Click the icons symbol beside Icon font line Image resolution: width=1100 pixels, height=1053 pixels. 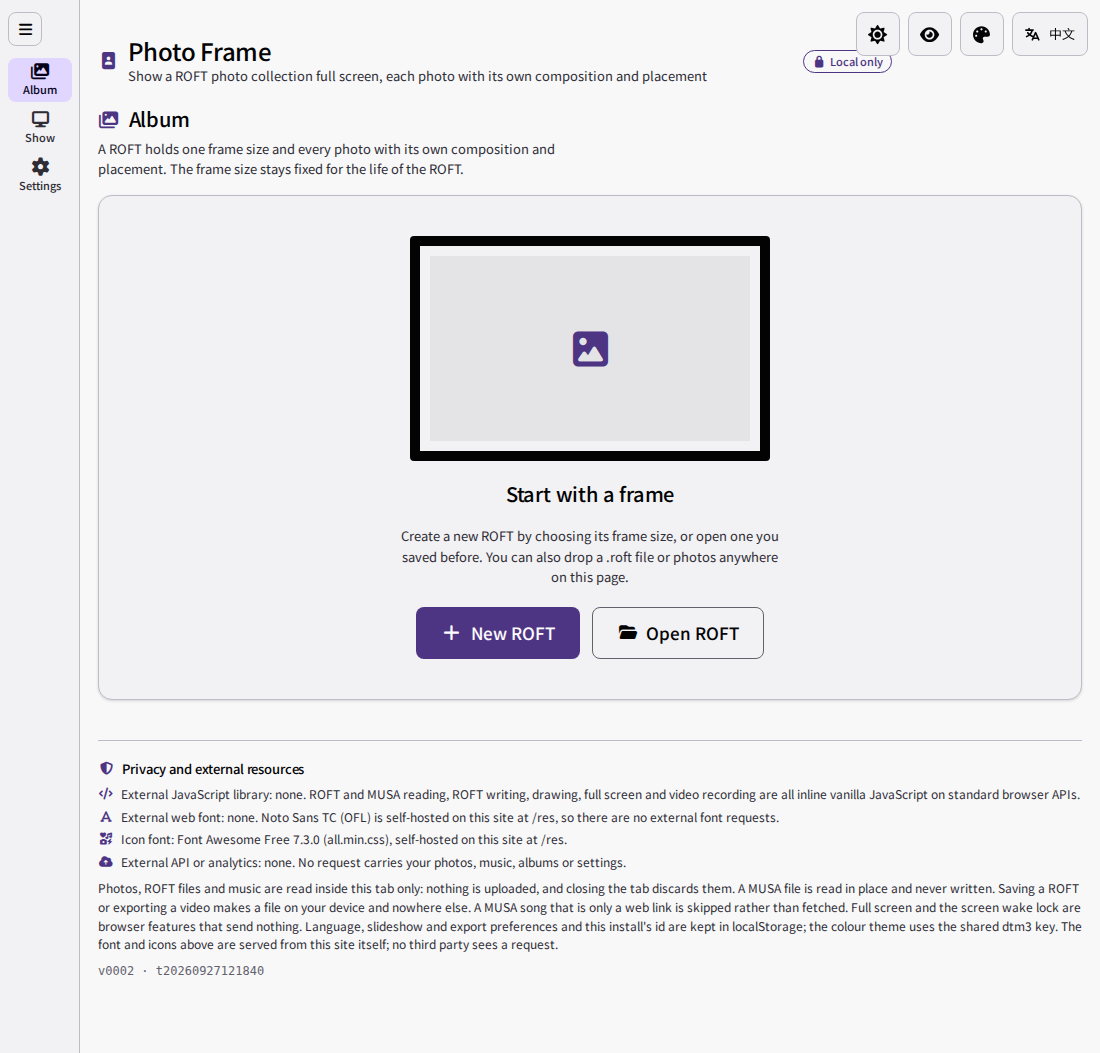[x=106, y=839]
